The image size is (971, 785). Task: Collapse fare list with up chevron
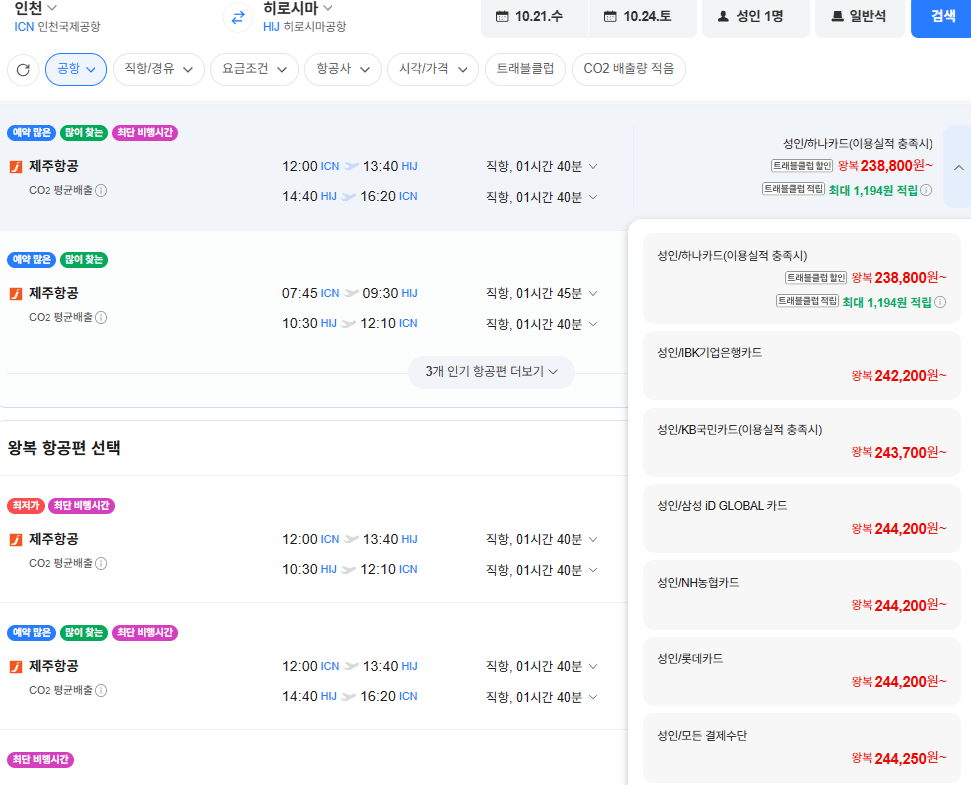click(958, 167)
